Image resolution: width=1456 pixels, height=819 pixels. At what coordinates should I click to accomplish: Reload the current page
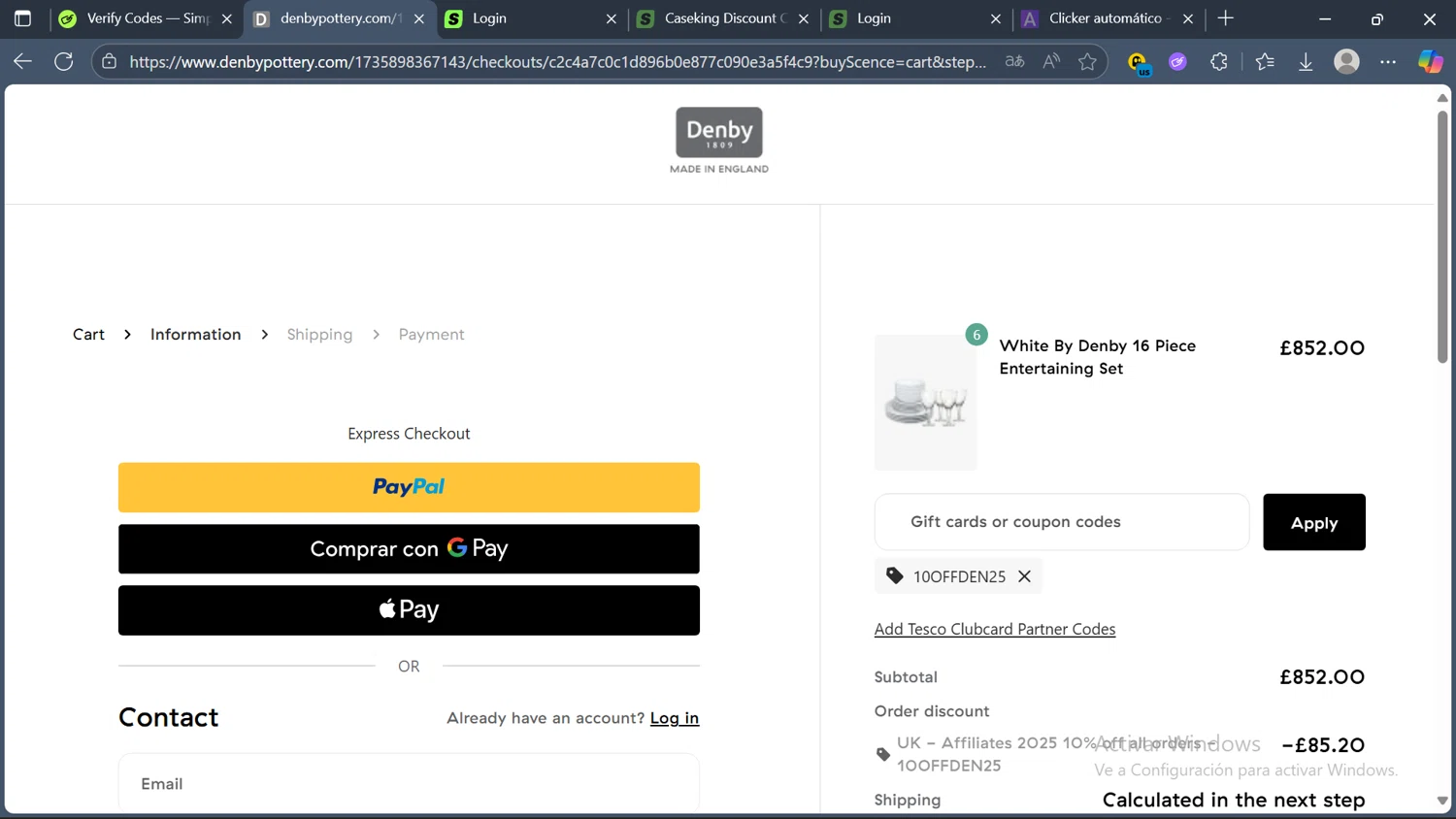click(x=64, y=61)
